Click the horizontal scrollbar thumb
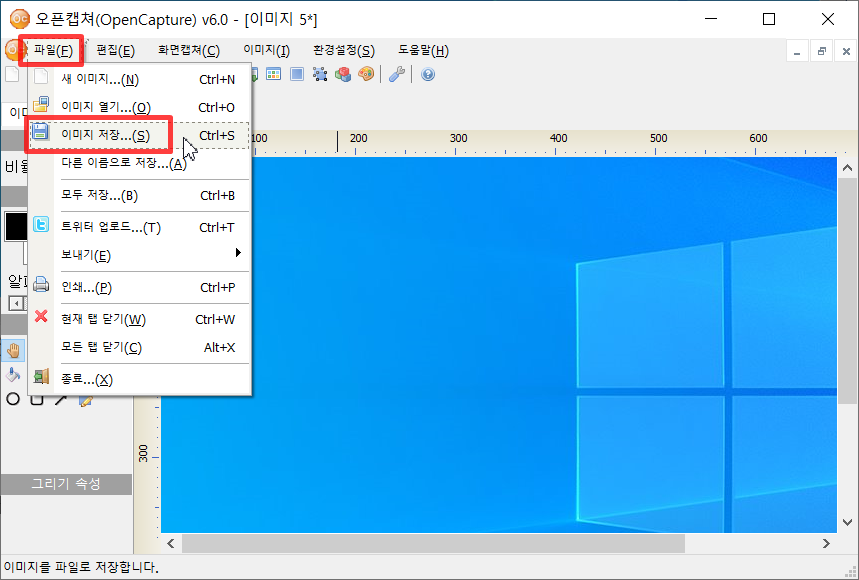The width and height of the screenshot is (859, 580). tap(433, 543)
